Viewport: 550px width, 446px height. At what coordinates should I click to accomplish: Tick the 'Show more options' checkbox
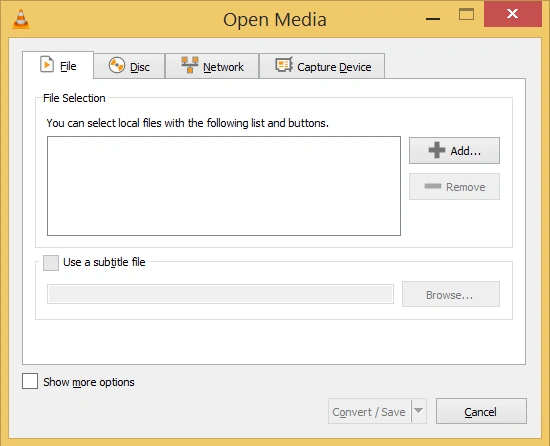tap(30, 381)
